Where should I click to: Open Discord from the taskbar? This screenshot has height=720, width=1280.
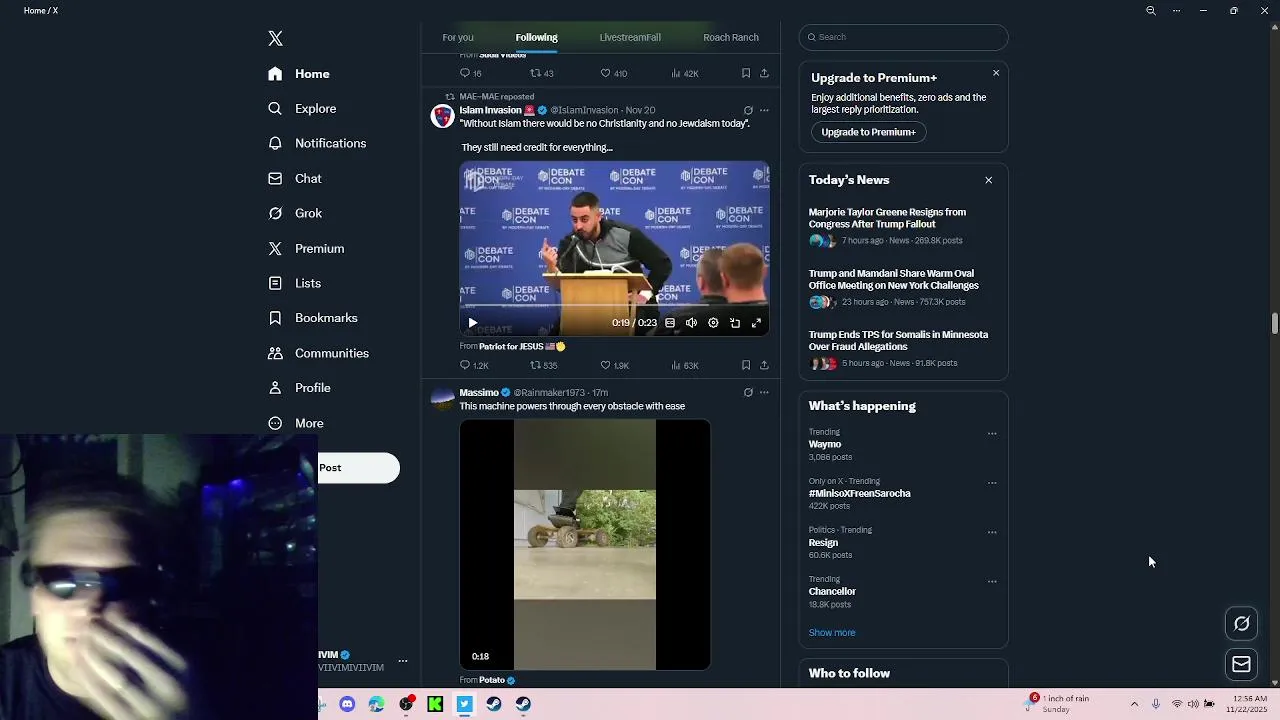pyautogui.click(x=347, y=704)
